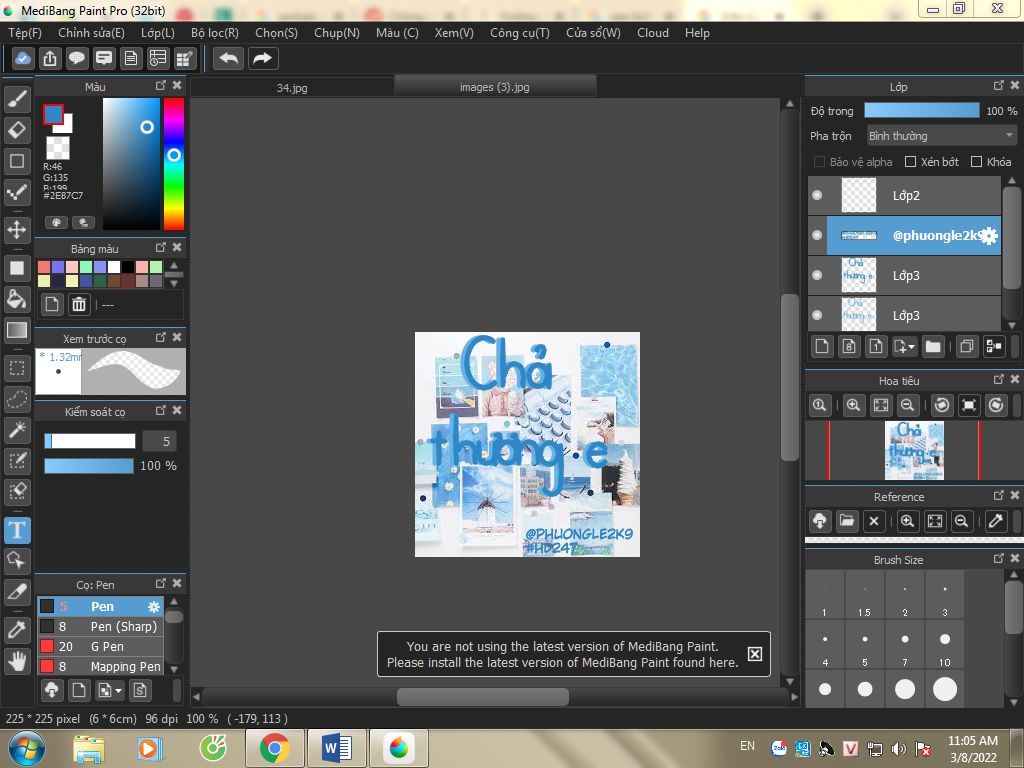The width and height of the screenshot is (1024, 768).
Task: Select the Bucket fill tool
Action: (17, 299)
